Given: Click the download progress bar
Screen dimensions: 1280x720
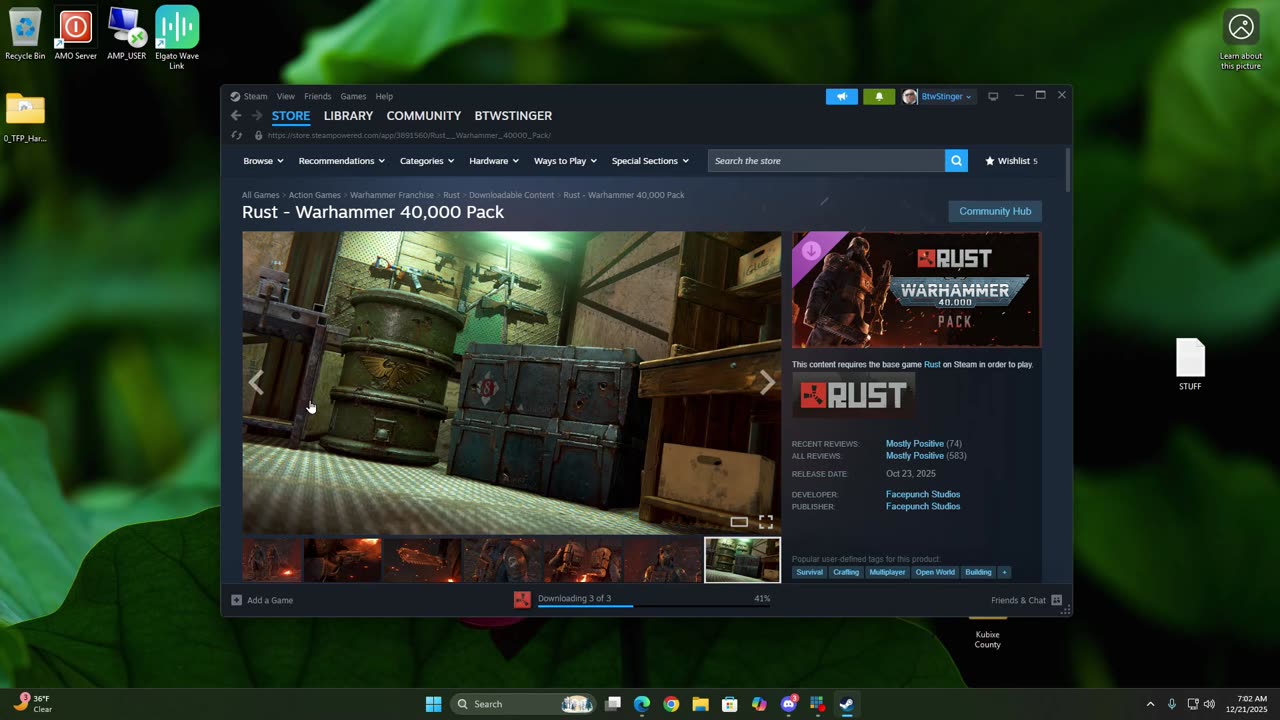Looking at the screenshot, I should pyautogui.click(x=653, y=605).
